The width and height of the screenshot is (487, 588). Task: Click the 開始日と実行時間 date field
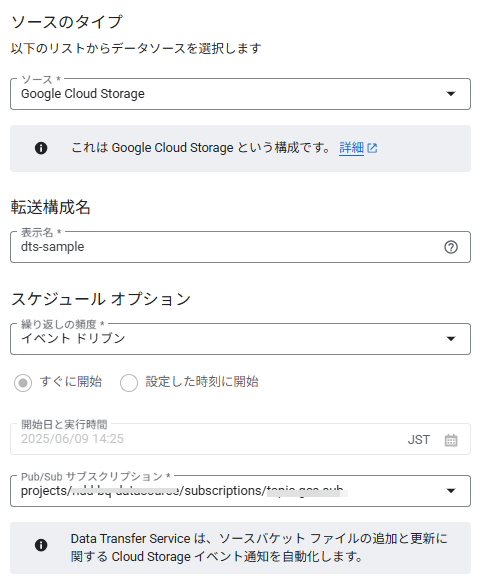click(240, 439)
